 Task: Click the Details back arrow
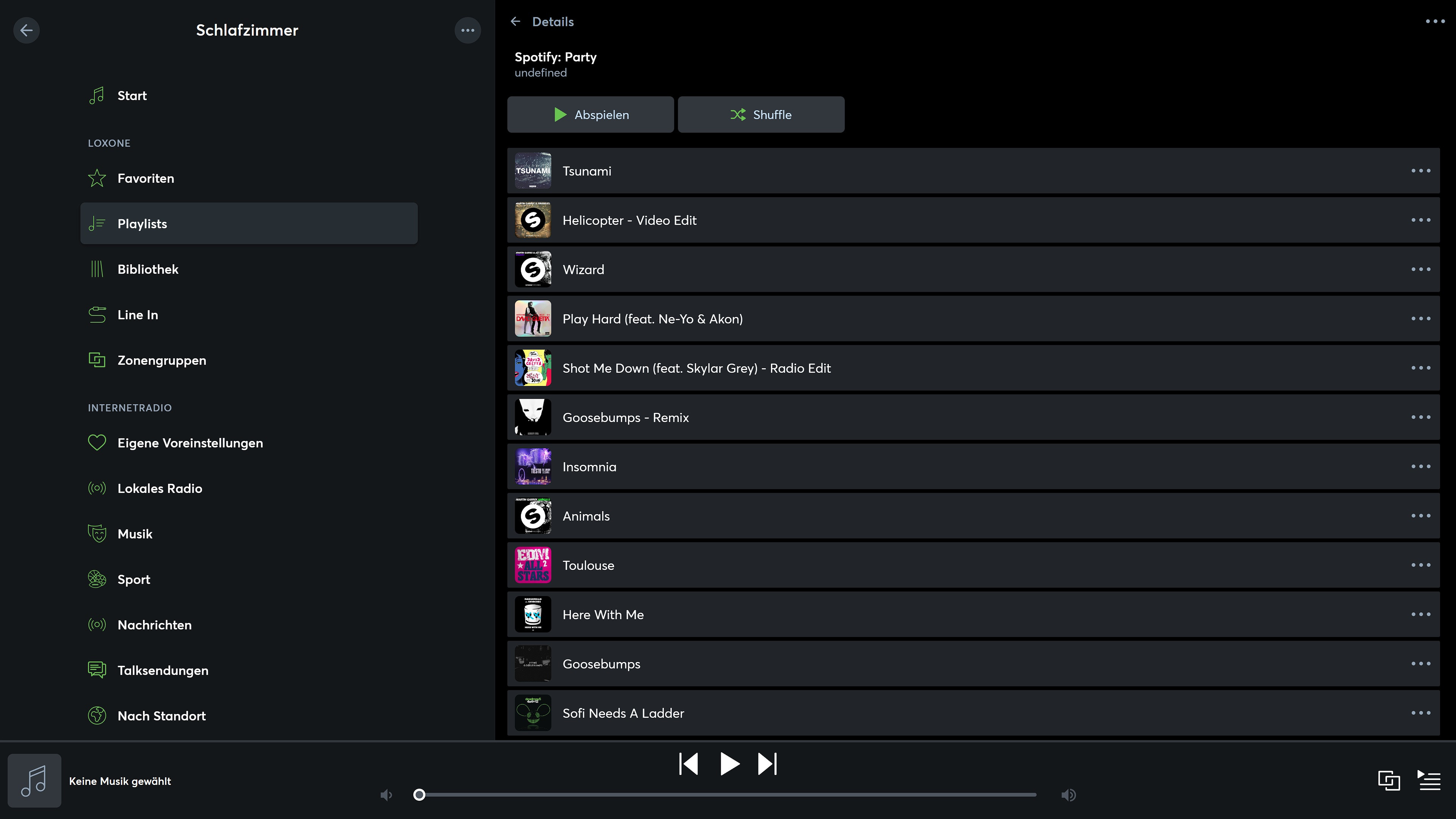pos(515,22)
